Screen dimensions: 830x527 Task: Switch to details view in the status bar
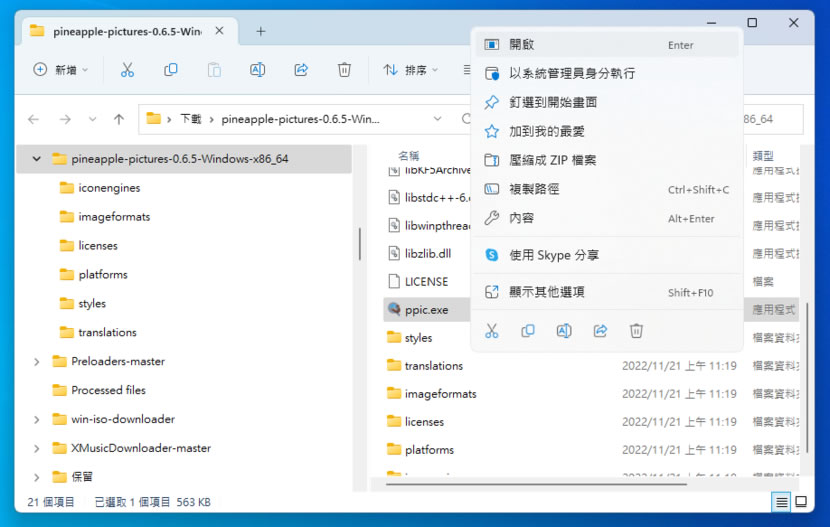[x=781, y=502]
